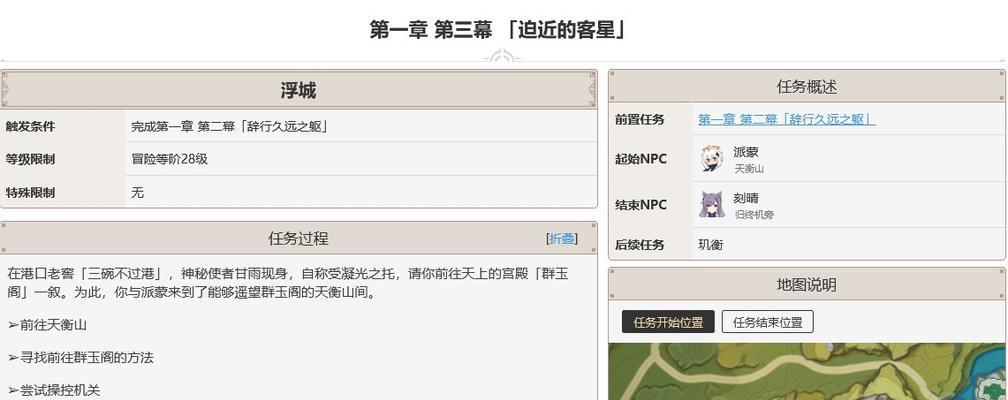The image size is (1008, 400).
Task: Click the 任务过程 section header
Action: point(298,239)
